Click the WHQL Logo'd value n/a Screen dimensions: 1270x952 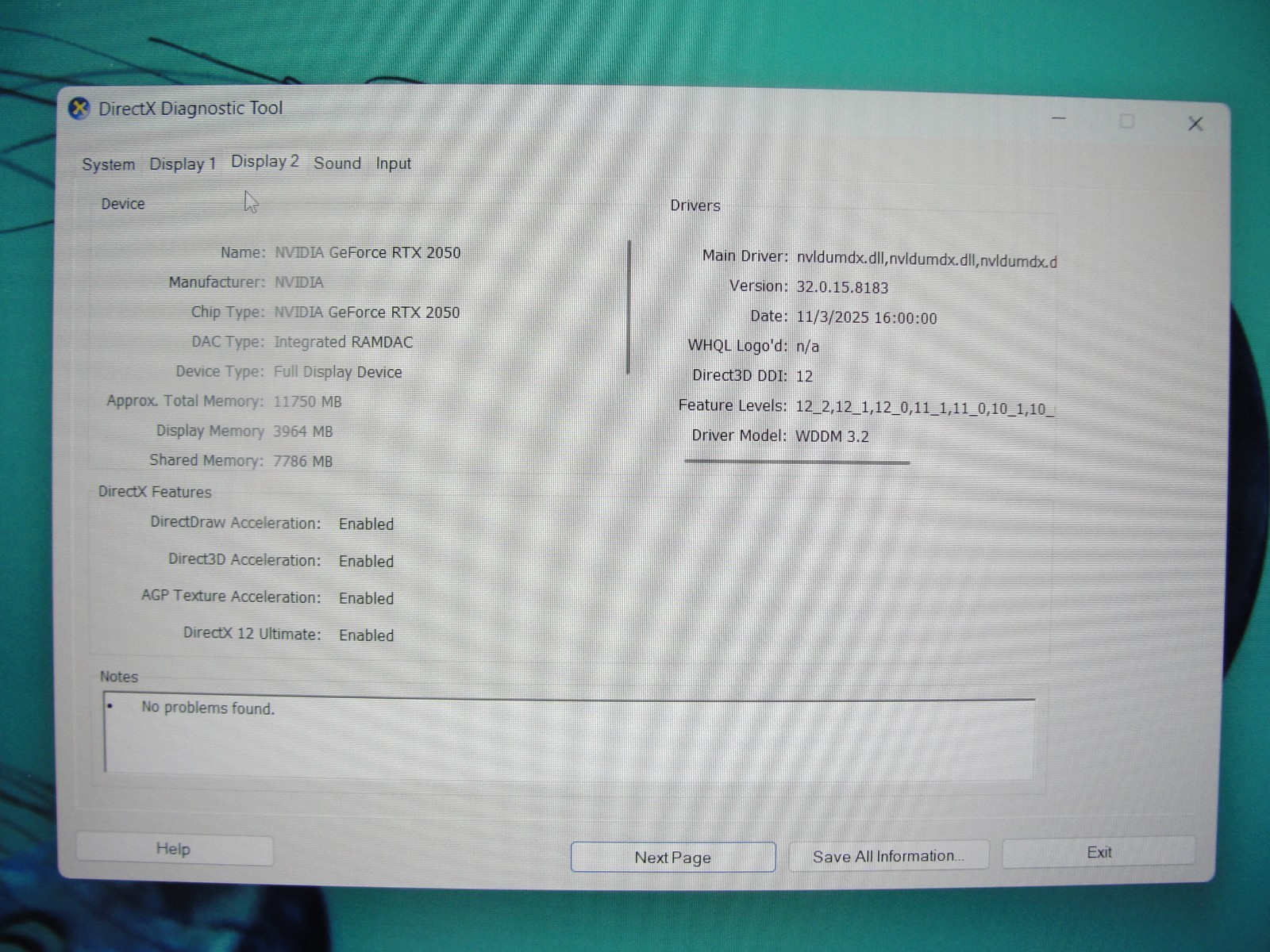tap(808, 347)
